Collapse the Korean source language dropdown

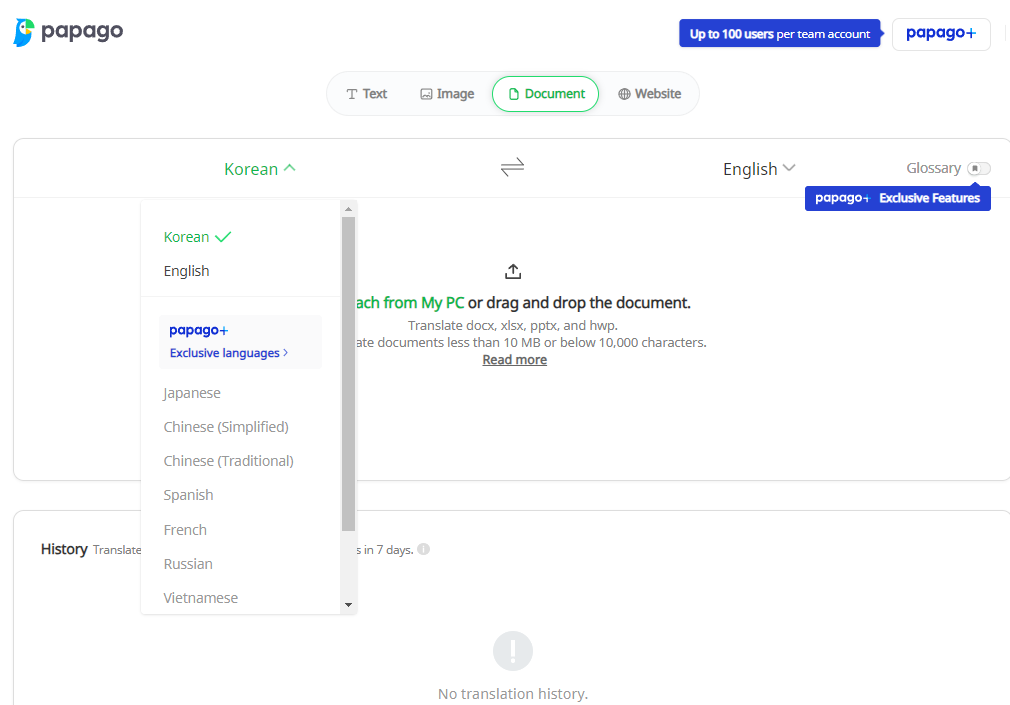tap(260, 169)
